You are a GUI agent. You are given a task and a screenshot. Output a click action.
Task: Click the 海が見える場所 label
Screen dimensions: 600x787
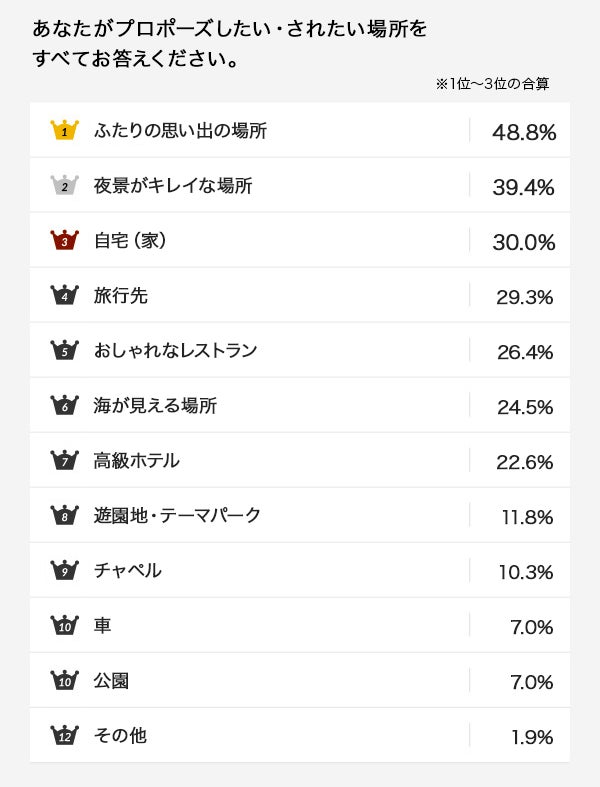pyautogui.click(x=155, y=405)
